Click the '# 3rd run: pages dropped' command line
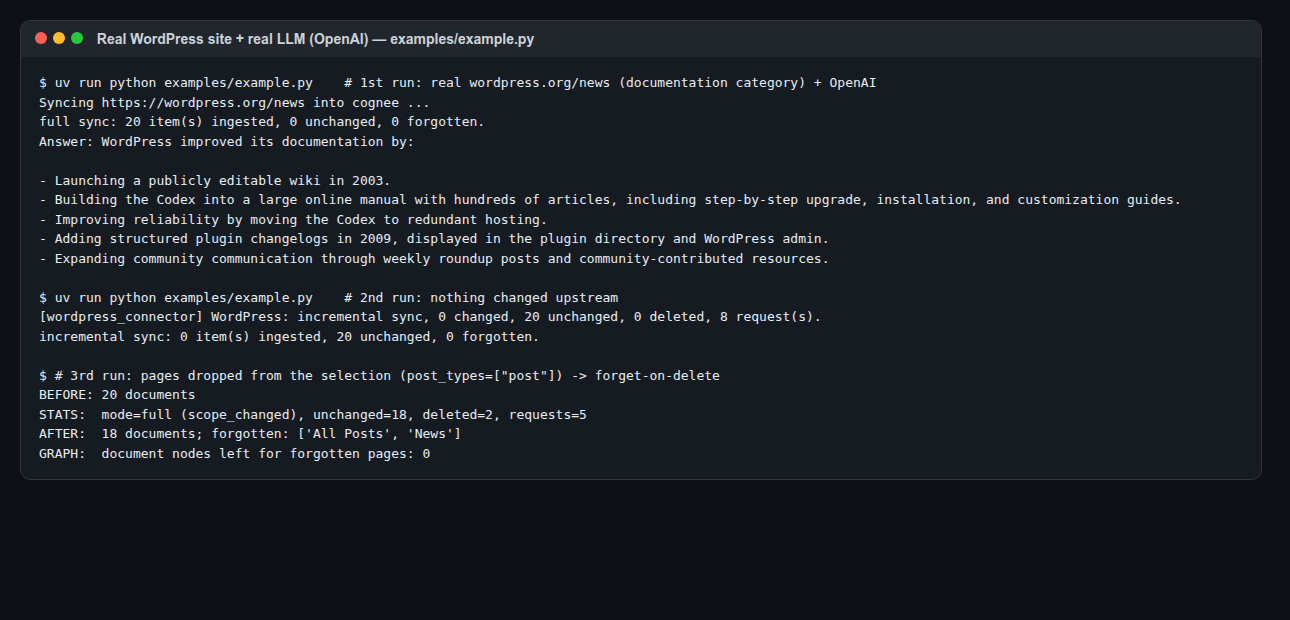This screenshot has width=1290, height=620. (x=379, y=376)
